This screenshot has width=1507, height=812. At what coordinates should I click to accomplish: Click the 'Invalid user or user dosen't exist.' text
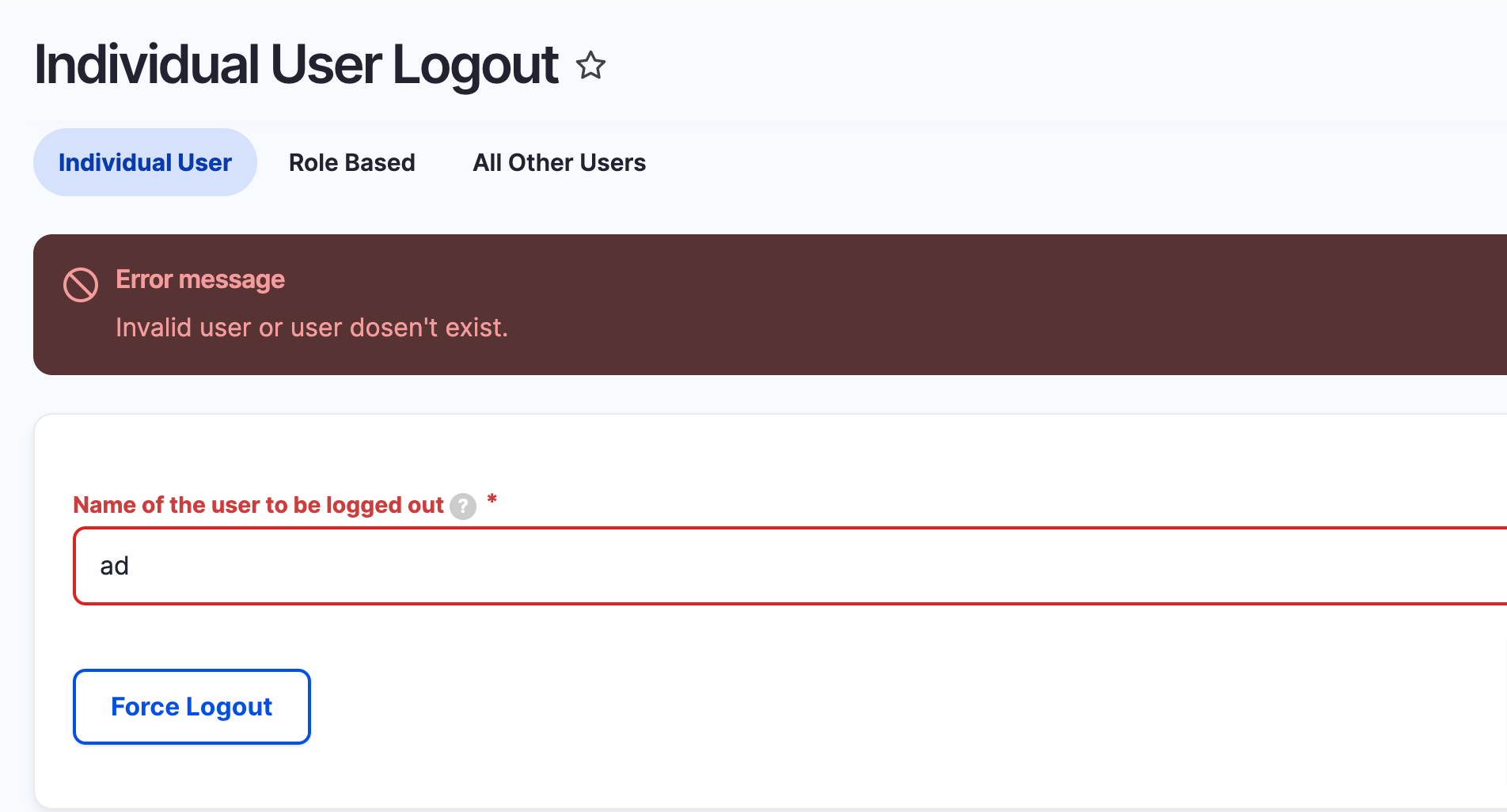312,328
